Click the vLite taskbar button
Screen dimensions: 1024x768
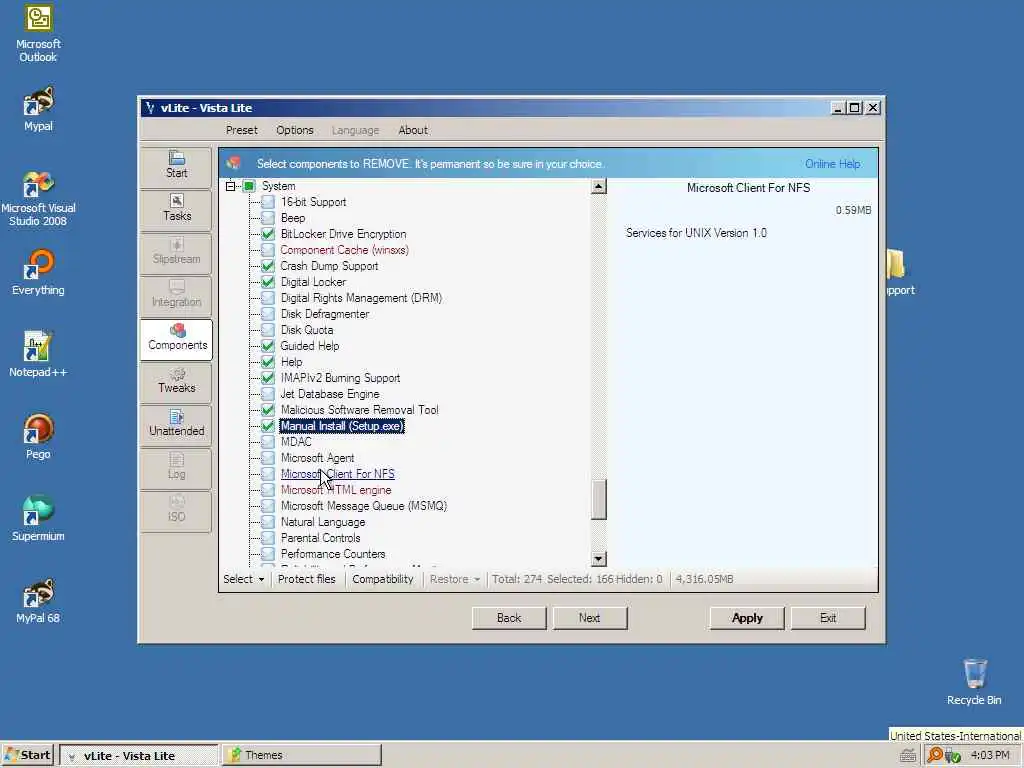click(x=138, y=756)
